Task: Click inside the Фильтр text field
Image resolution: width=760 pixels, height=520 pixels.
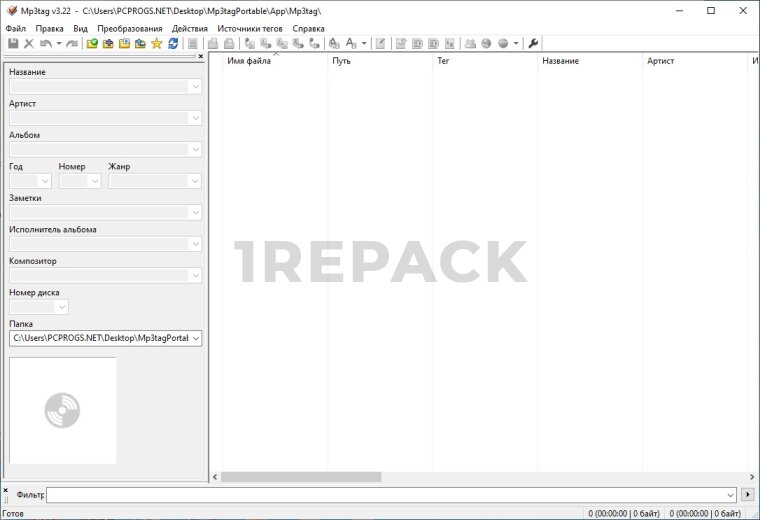Action: 390,495
